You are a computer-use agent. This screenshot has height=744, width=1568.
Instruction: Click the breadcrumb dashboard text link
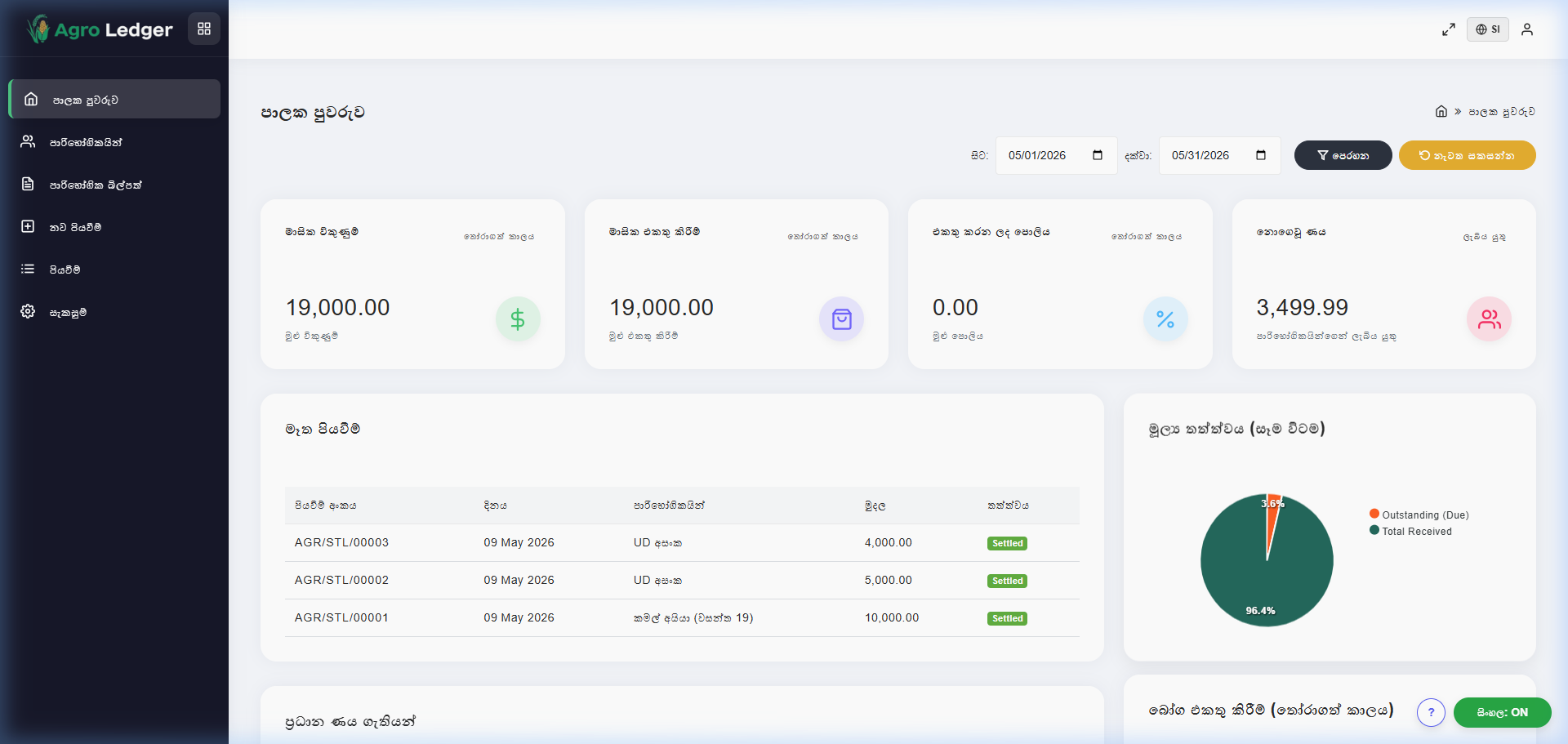1501,112
